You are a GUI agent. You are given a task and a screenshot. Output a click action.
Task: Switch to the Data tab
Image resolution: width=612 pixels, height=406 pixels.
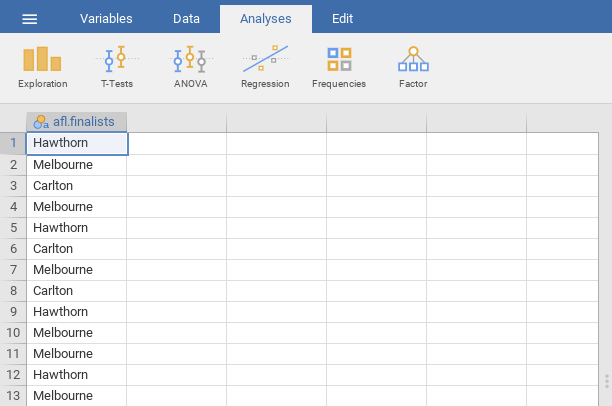click(x=186, y=19)
